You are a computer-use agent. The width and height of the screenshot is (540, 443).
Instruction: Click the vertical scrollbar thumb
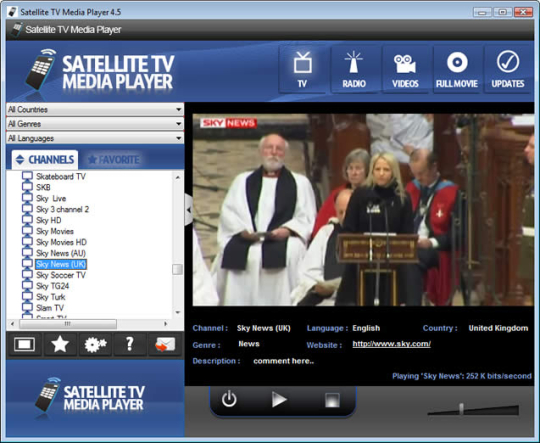[177, 269]
